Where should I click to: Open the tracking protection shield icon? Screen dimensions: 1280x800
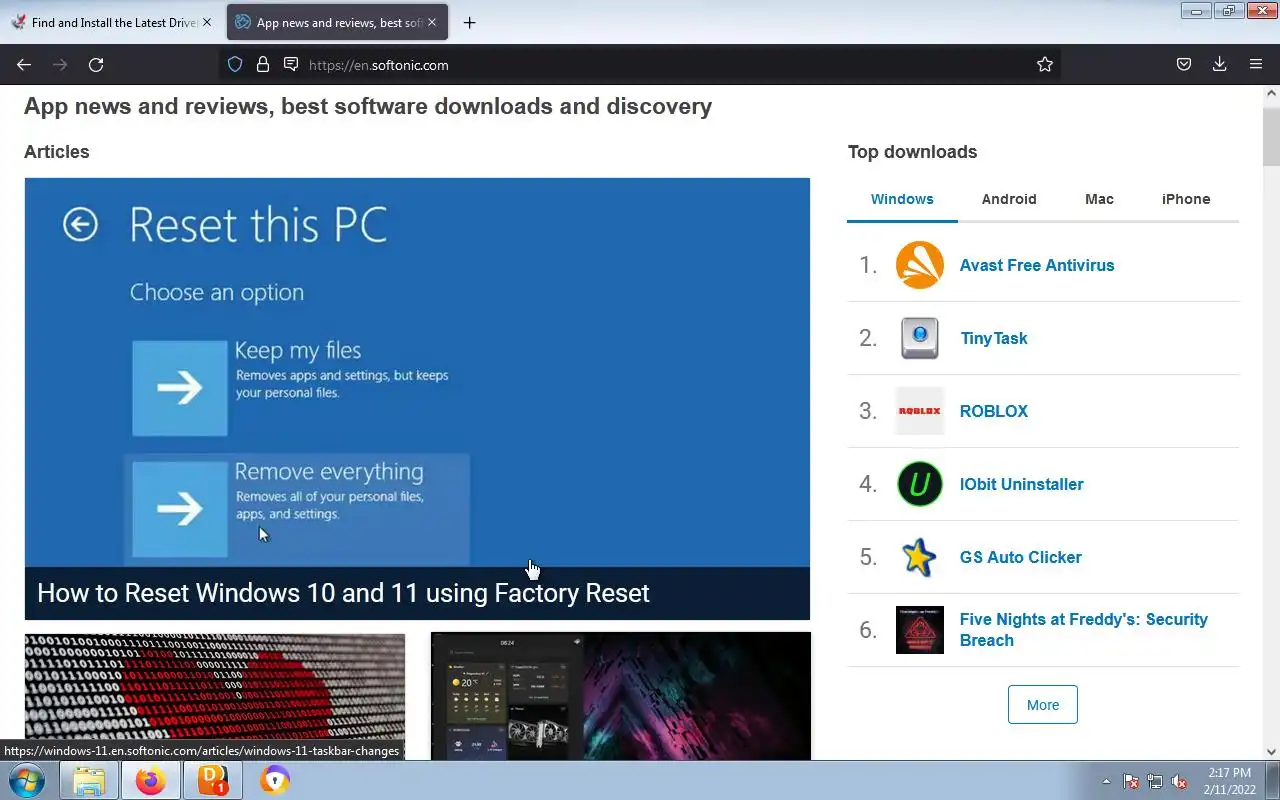tap(235, 65)
